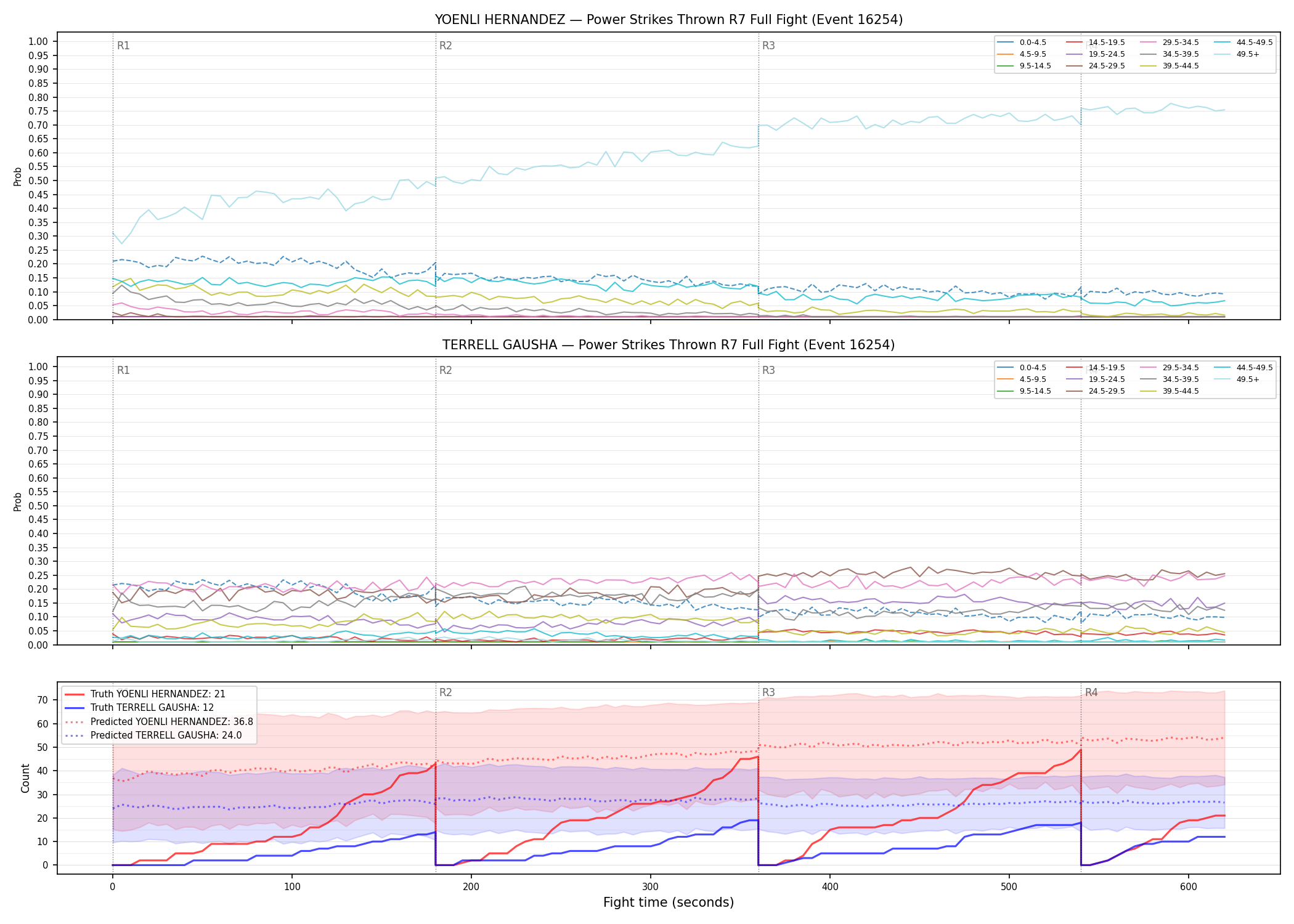Click the 'Truth TERRELL GAUSHA: 12' legend entry
The image size is (1294, 924).
pos(140,708)
